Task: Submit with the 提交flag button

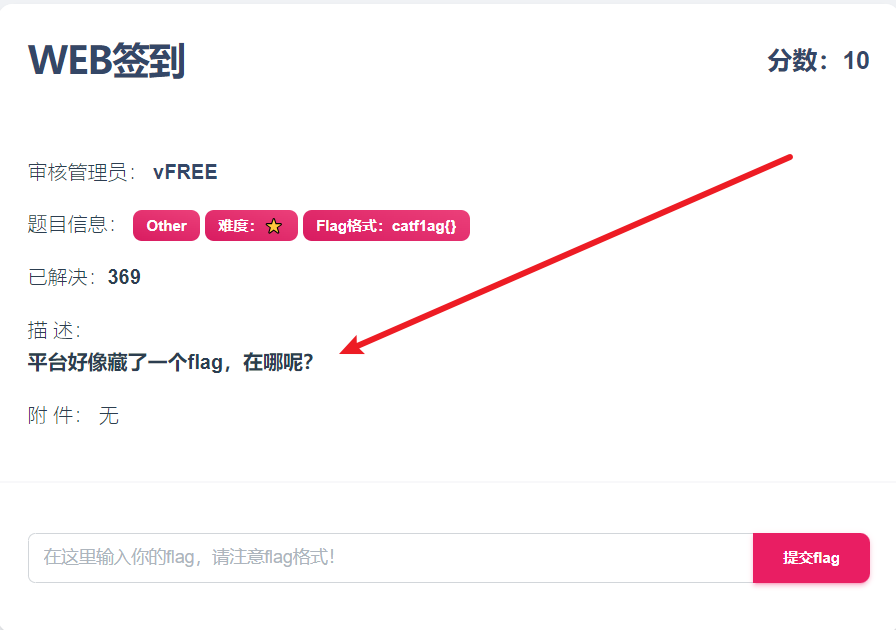Action: click(811, 558)
